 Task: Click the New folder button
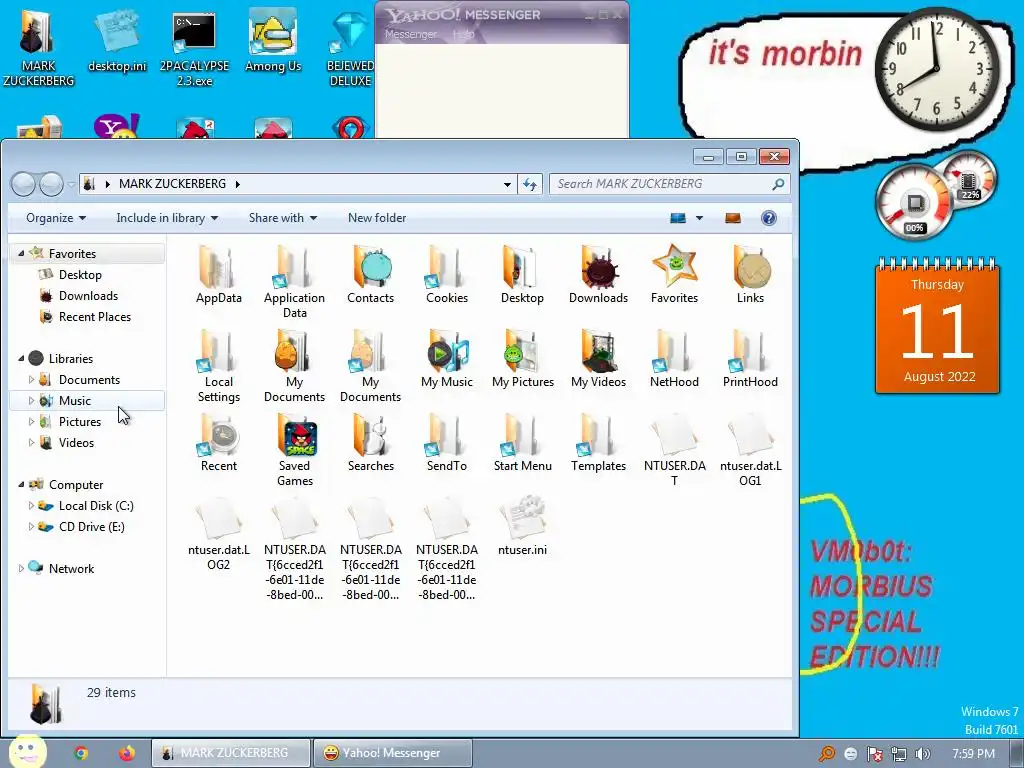377,218
